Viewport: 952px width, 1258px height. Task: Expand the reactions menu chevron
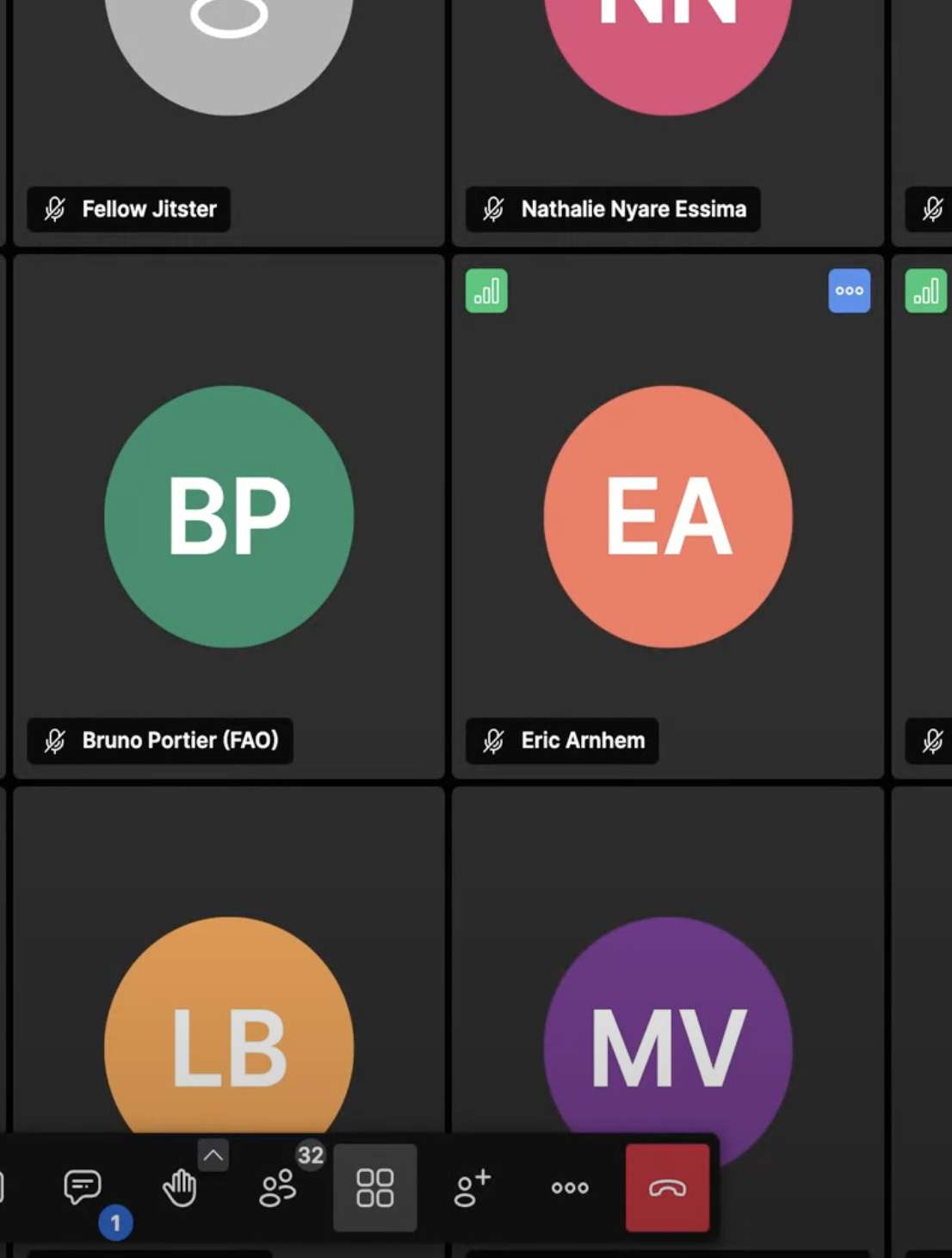pyautogui.click(x=213, y=1156)
